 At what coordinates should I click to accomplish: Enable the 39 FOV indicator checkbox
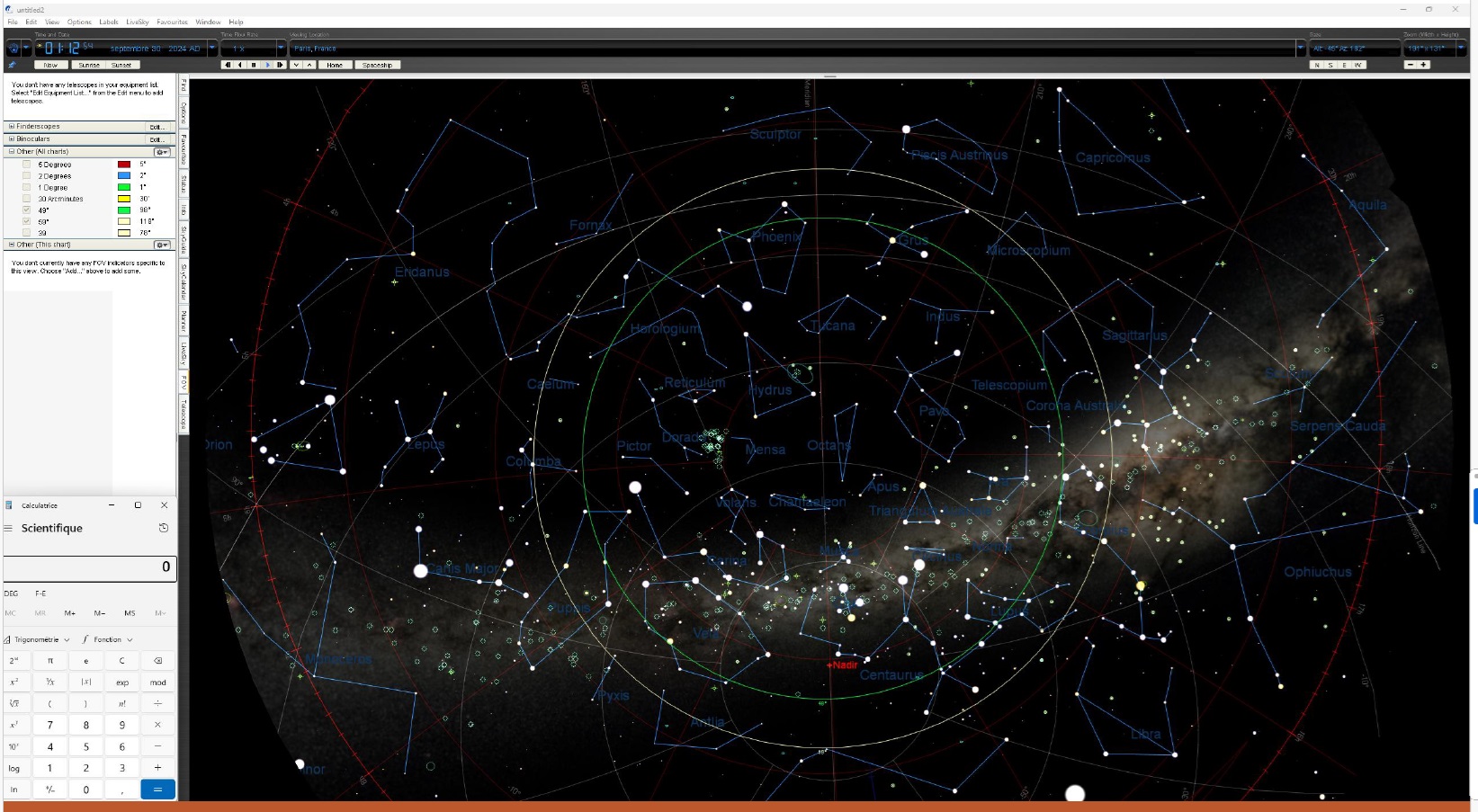(26, 232)
